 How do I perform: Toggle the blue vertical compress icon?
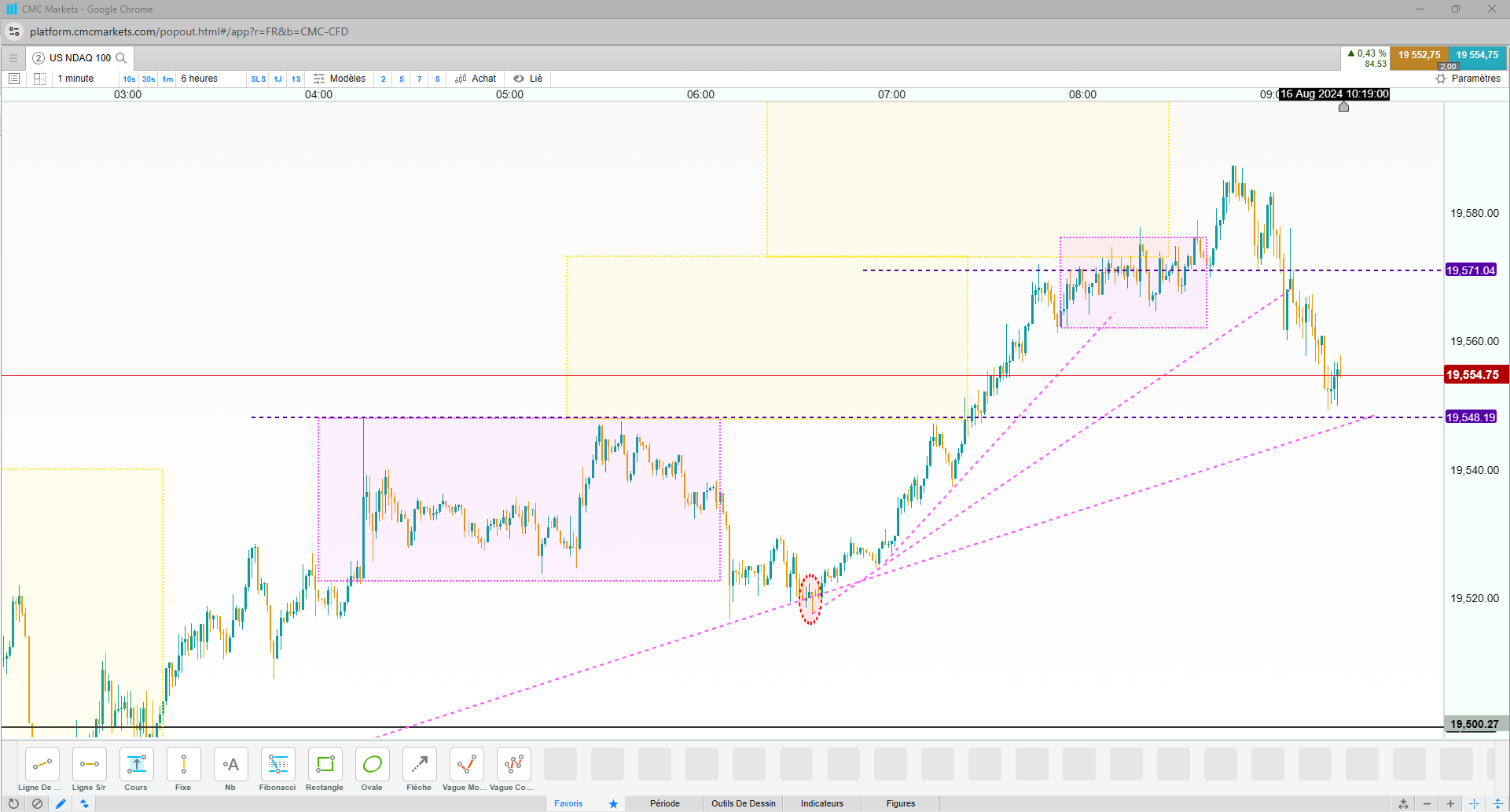(1497, 803)
